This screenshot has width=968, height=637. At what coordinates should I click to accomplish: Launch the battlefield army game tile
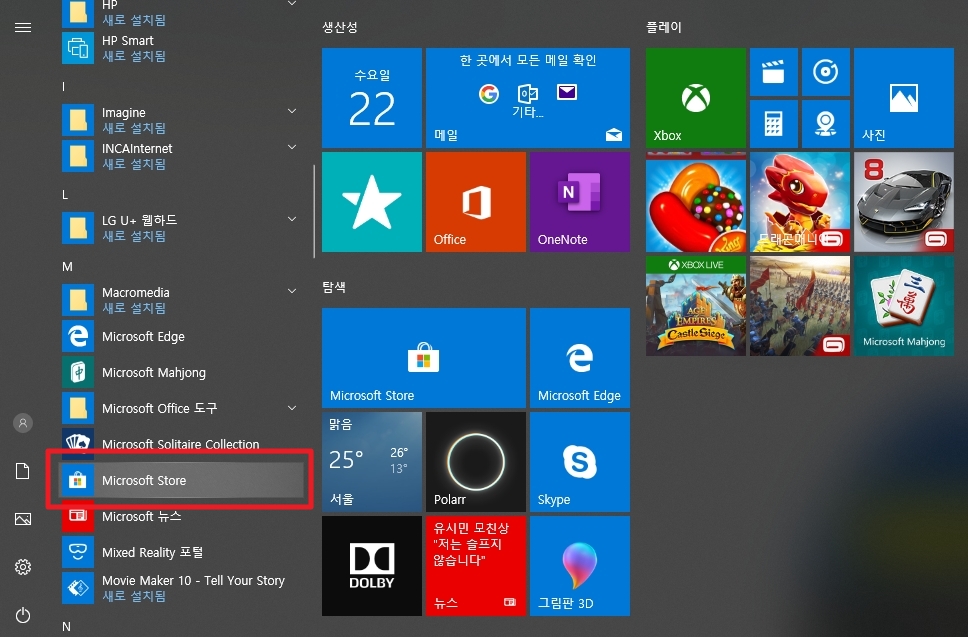[x=799, y=306]
